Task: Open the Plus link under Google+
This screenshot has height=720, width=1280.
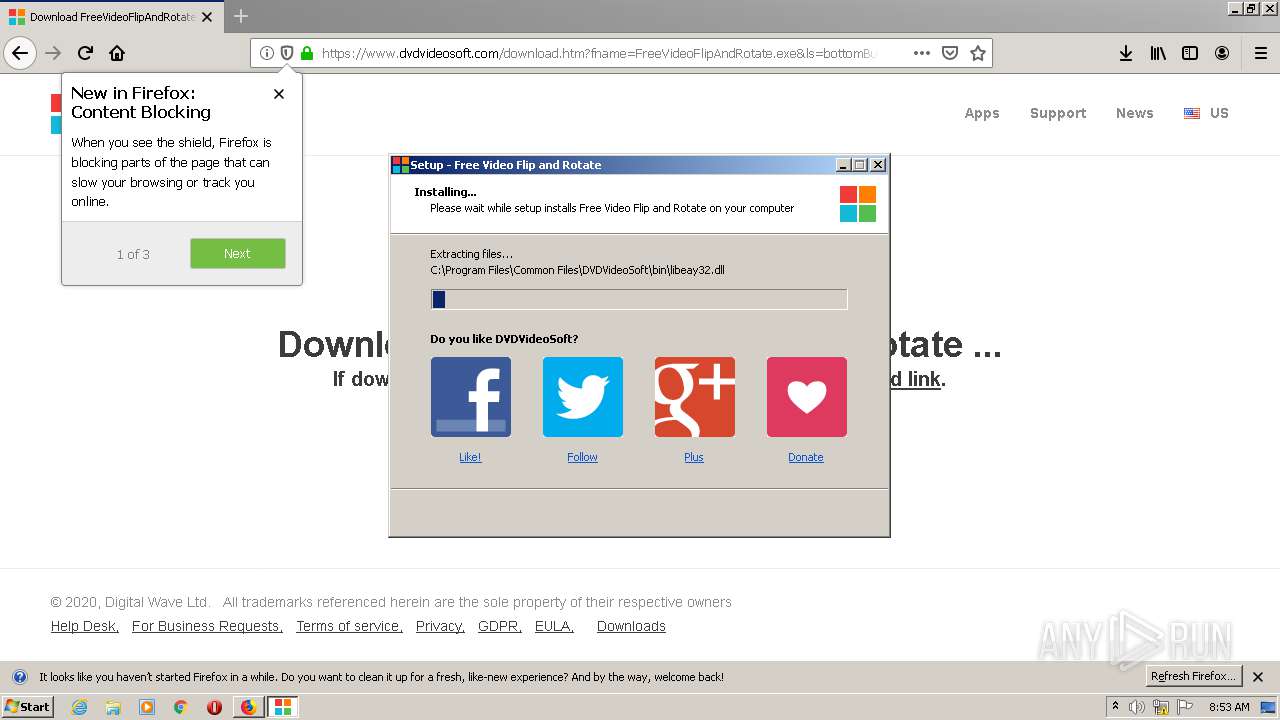Action: tap(694, 457)
